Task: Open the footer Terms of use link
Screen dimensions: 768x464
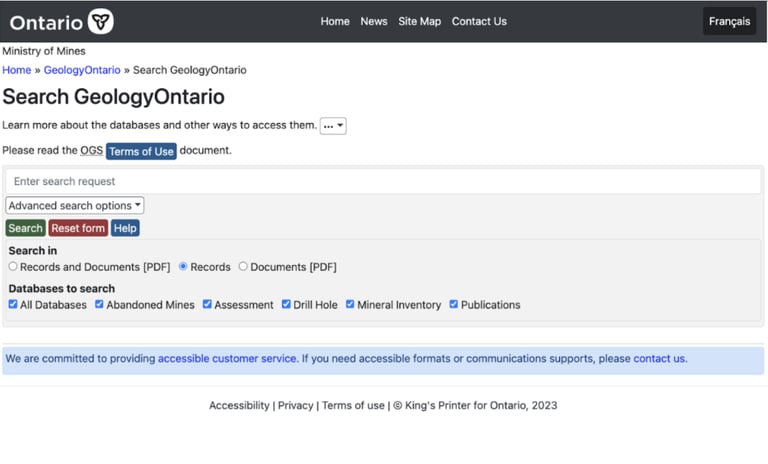Action: [353, 406]
